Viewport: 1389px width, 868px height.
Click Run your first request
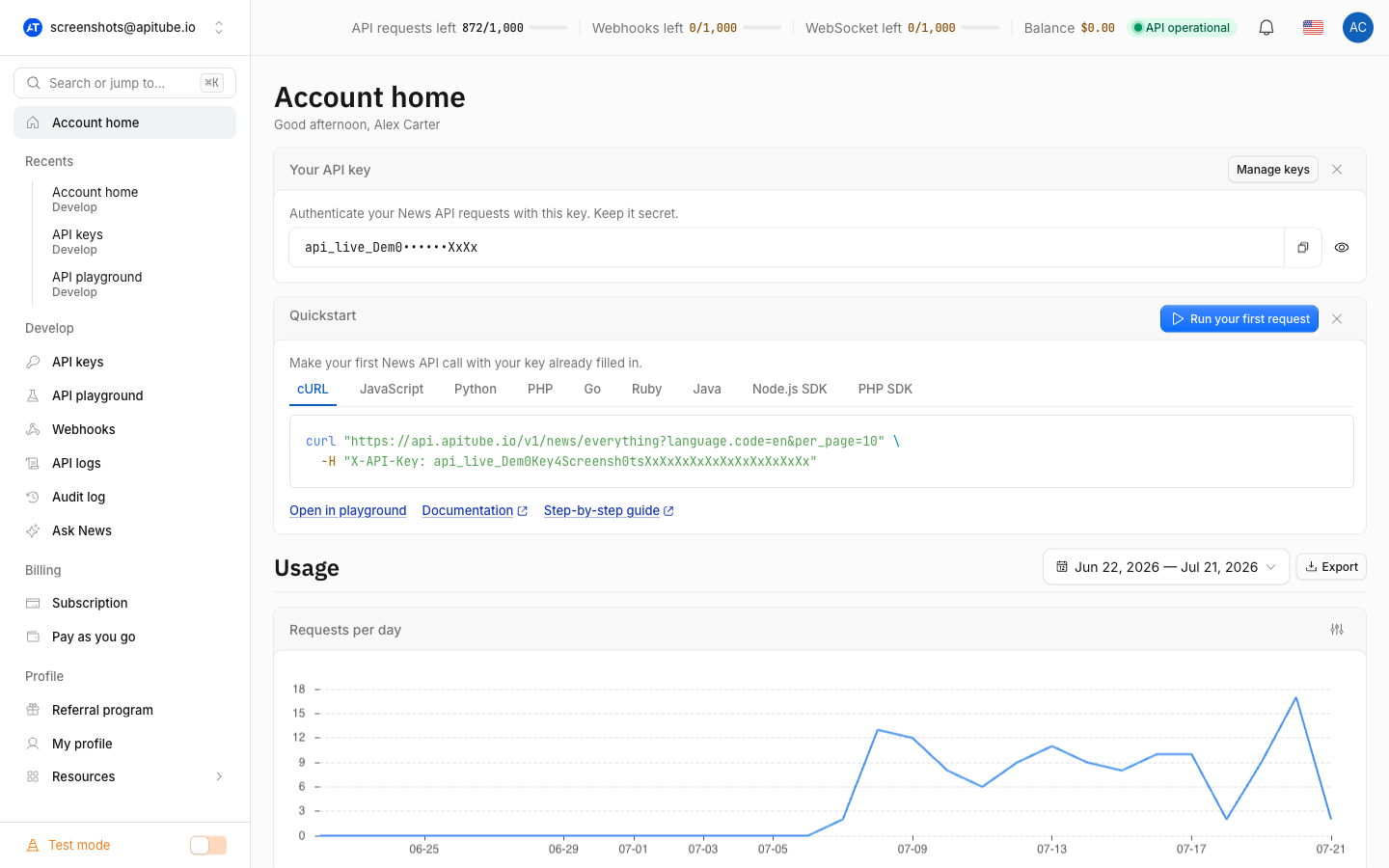tap(1239, 319)
